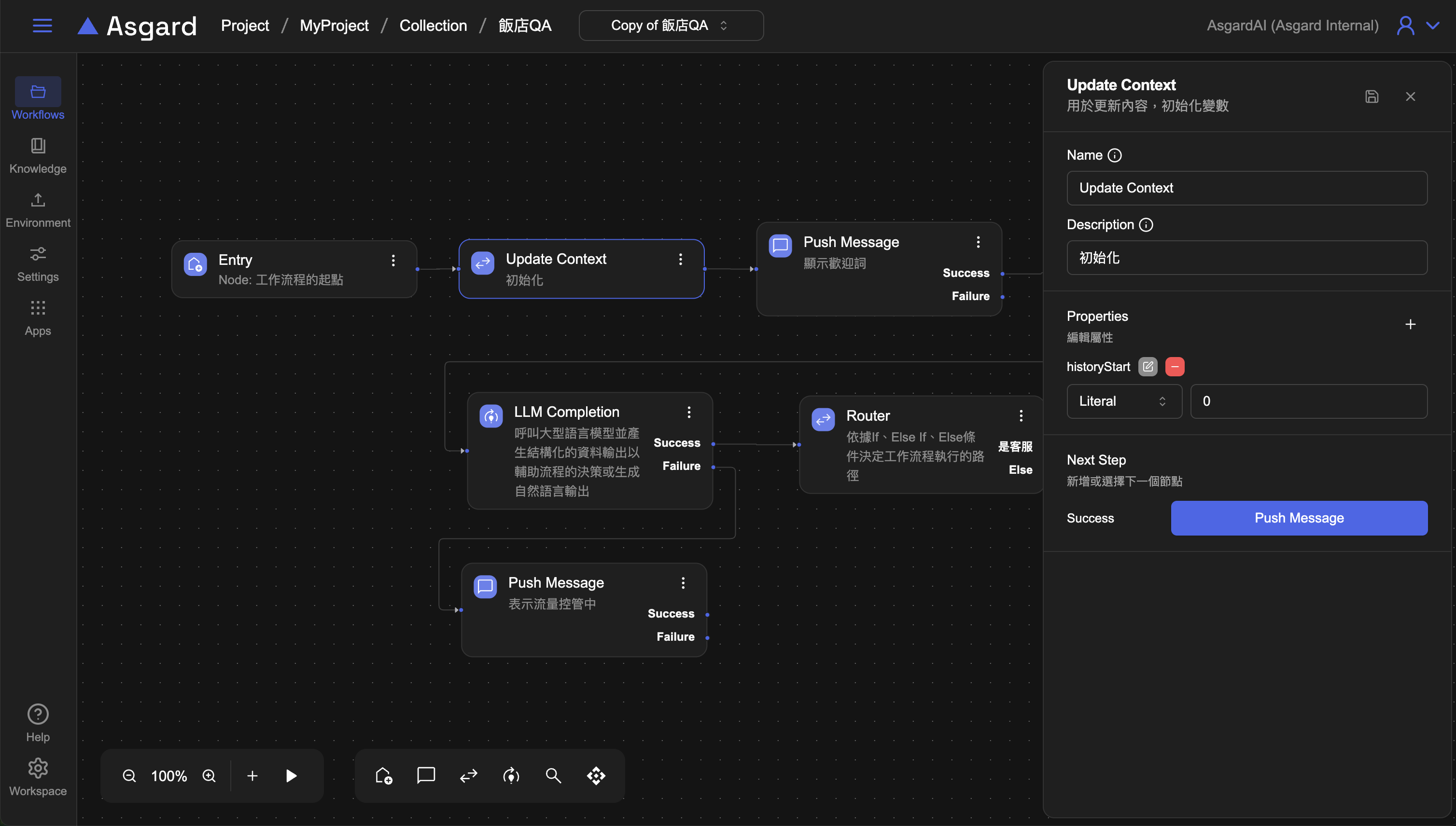Image resolution: width=1456 pixels, height=826 pixels.
Task: Zoom out the canvas
Action: coord(129,775)
